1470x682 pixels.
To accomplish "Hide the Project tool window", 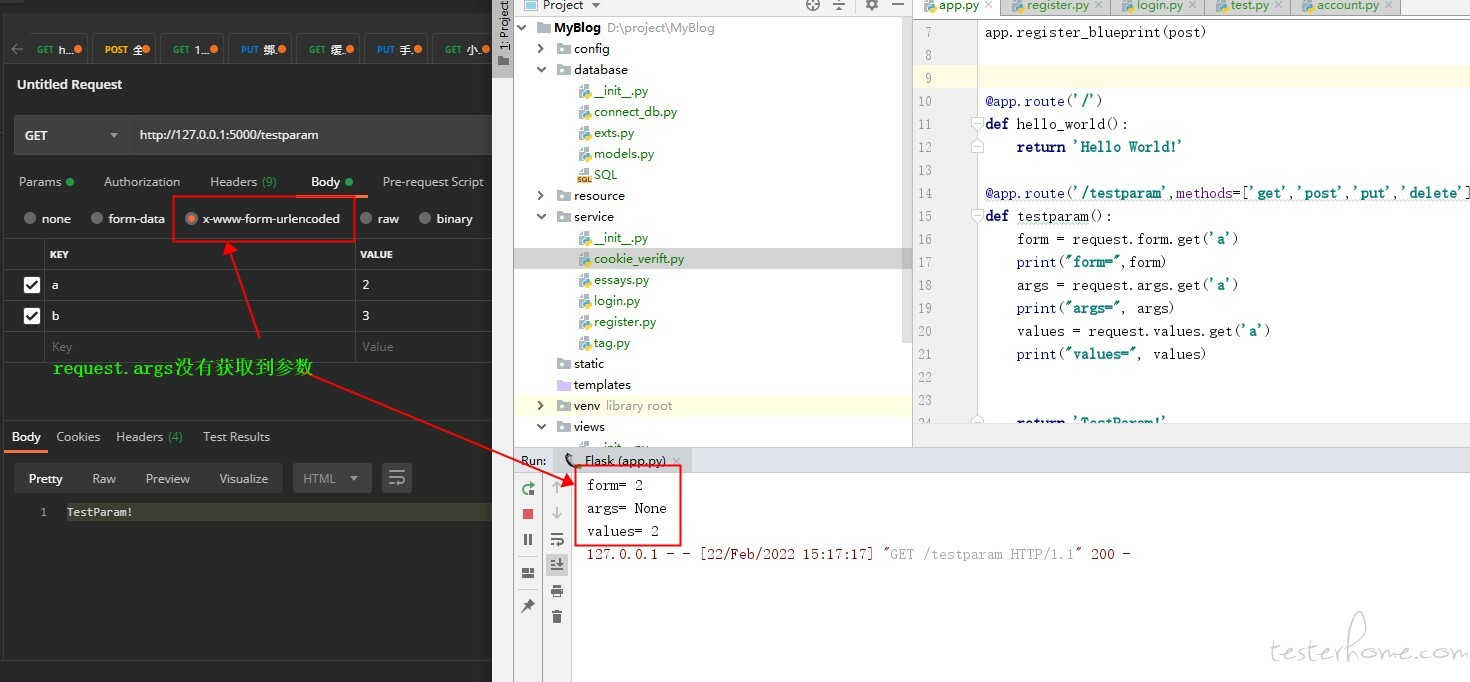I will click(x=897, y=5).
